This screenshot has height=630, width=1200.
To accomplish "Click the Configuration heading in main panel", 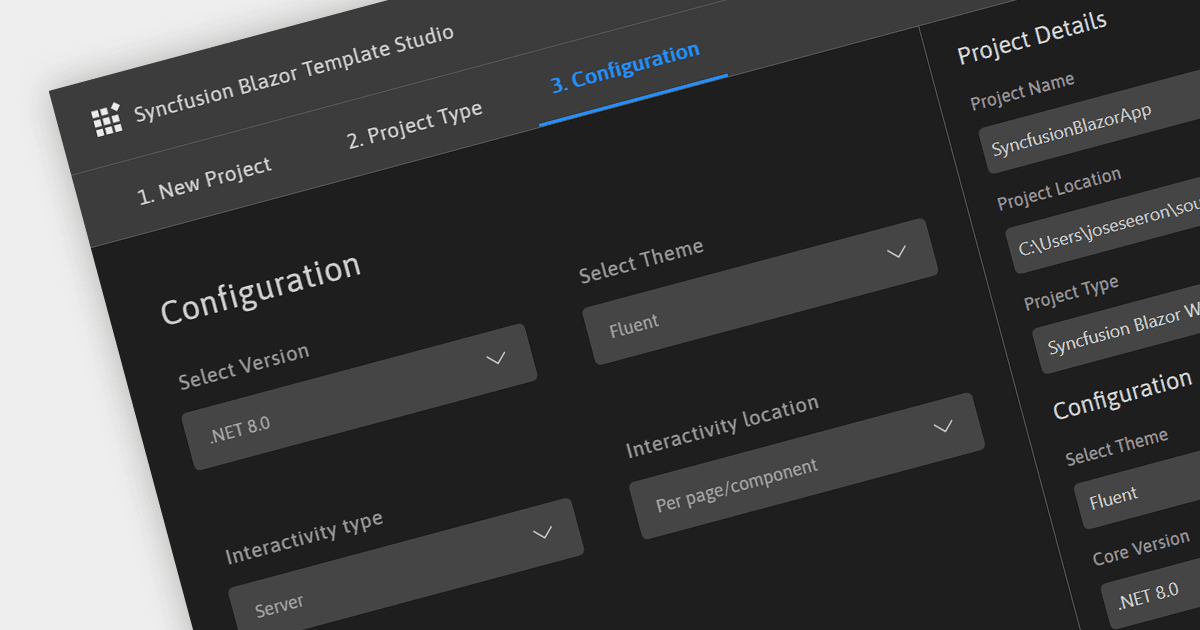I will coord(260,289).
